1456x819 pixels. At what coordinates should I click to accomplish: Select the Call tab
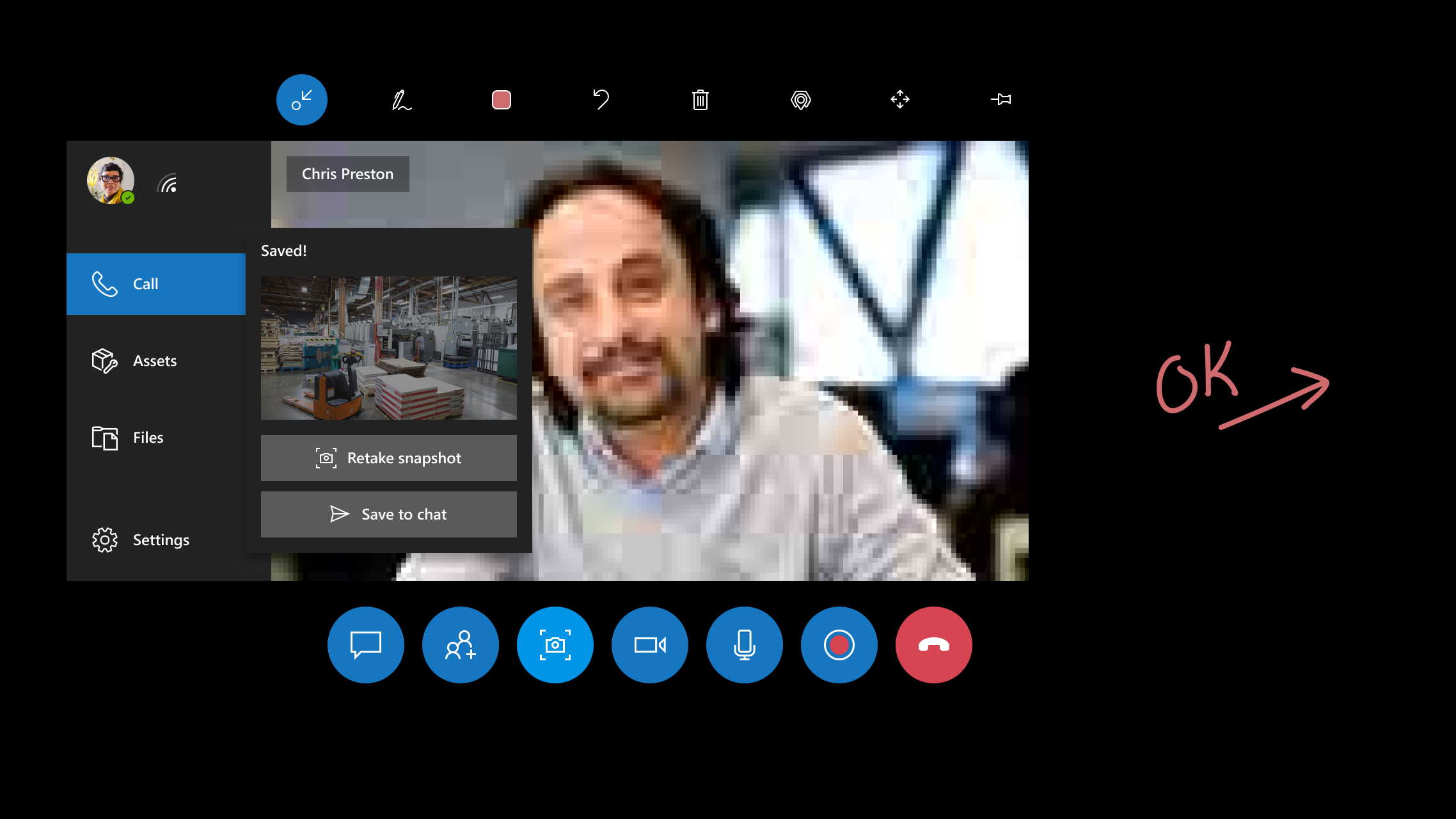click(155, 283)
